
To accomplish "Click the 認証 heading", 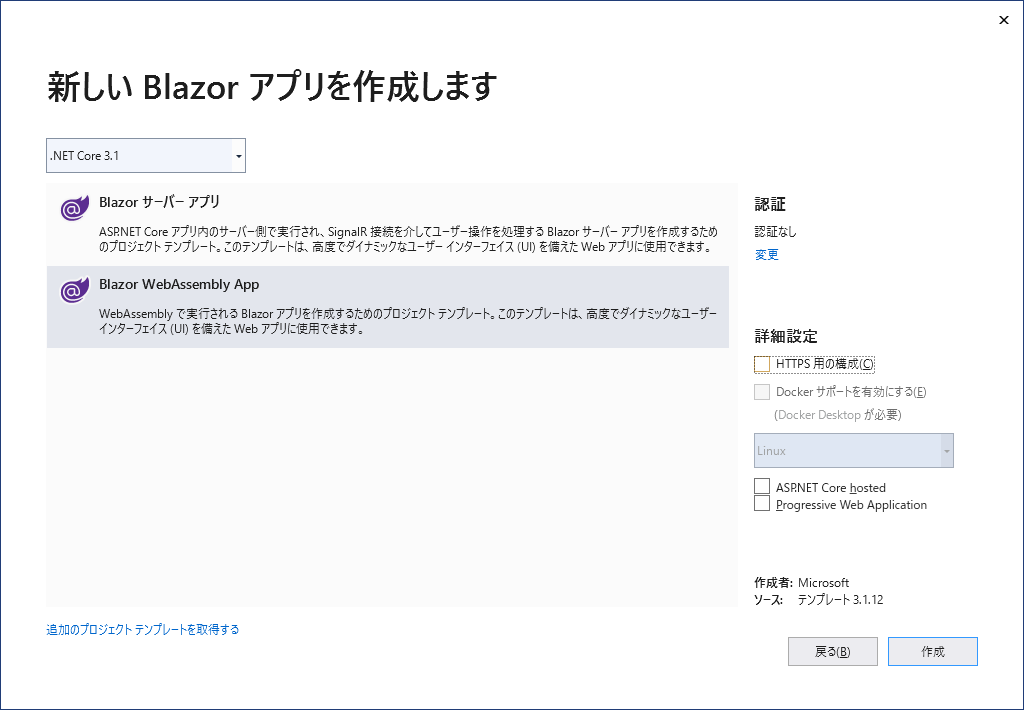I will pyautogui.click(x=770, y=204).
